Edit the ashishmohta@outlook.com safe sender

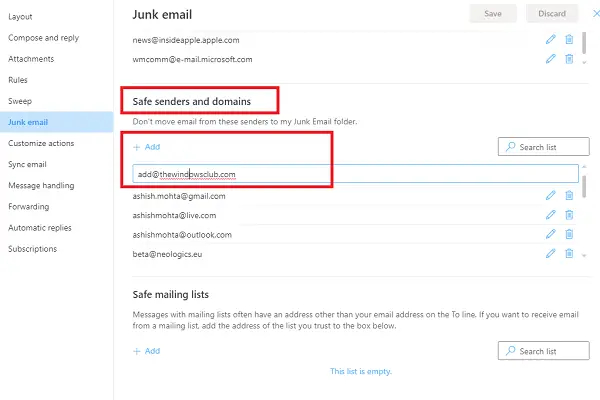tap(550, 234)
